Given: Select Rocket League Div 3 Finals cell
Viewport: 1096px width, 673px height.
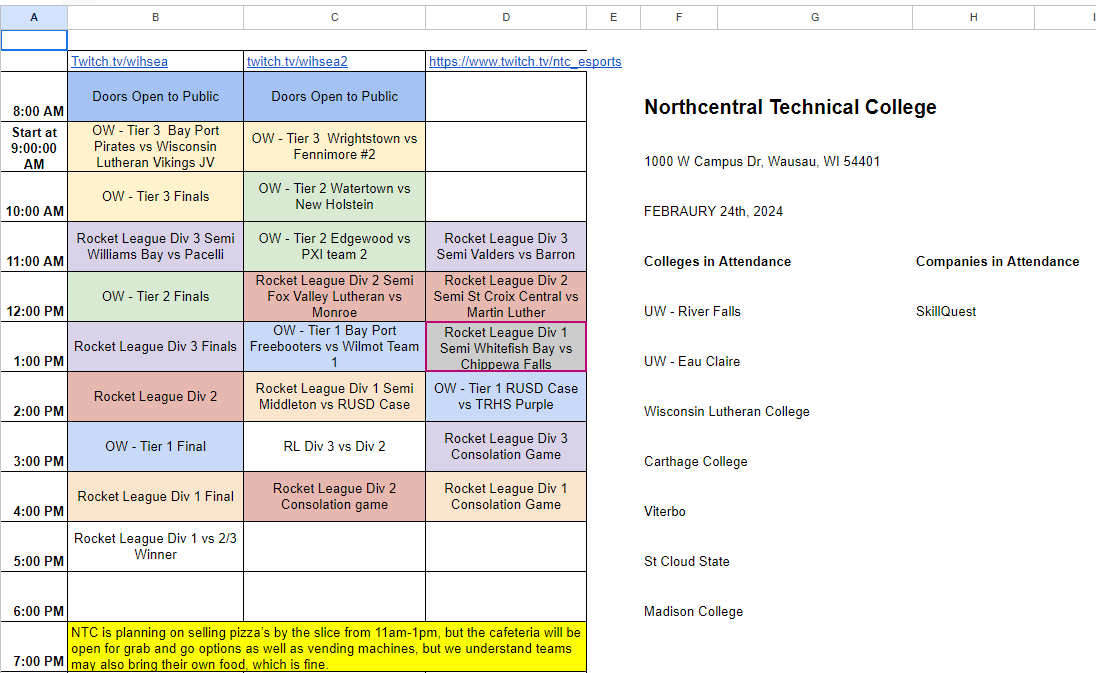Looking at the screenshot, I should (155, 347).
